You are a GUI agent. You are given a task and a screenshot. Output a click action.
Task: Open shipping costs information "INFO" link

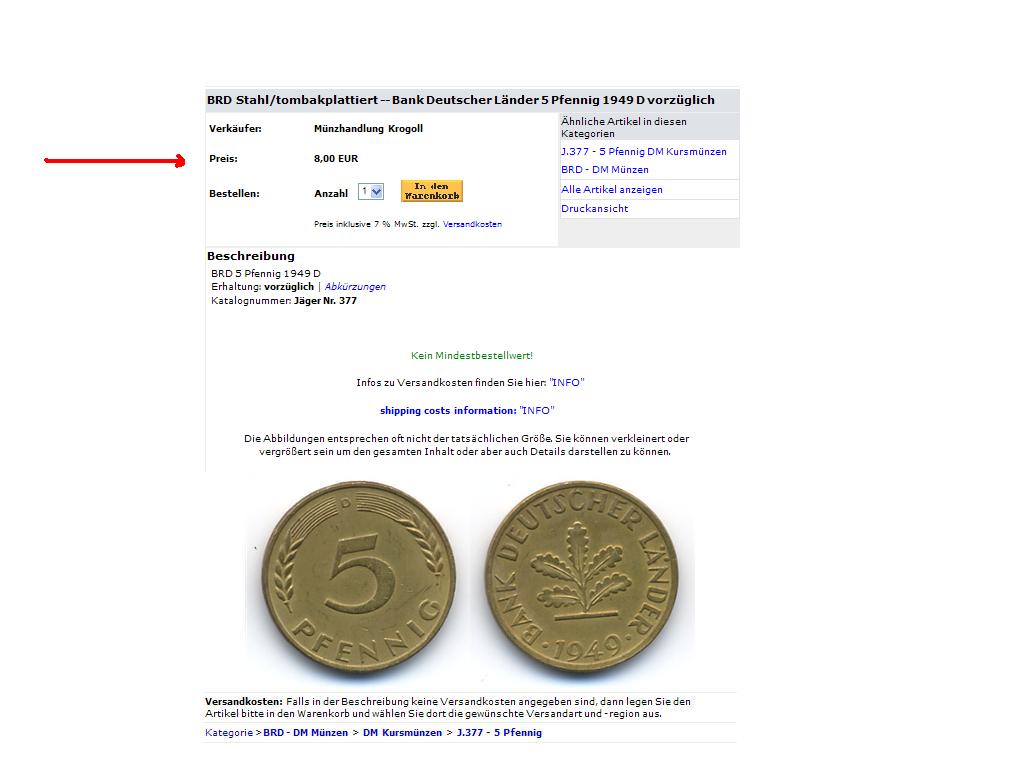click(537, 411)
